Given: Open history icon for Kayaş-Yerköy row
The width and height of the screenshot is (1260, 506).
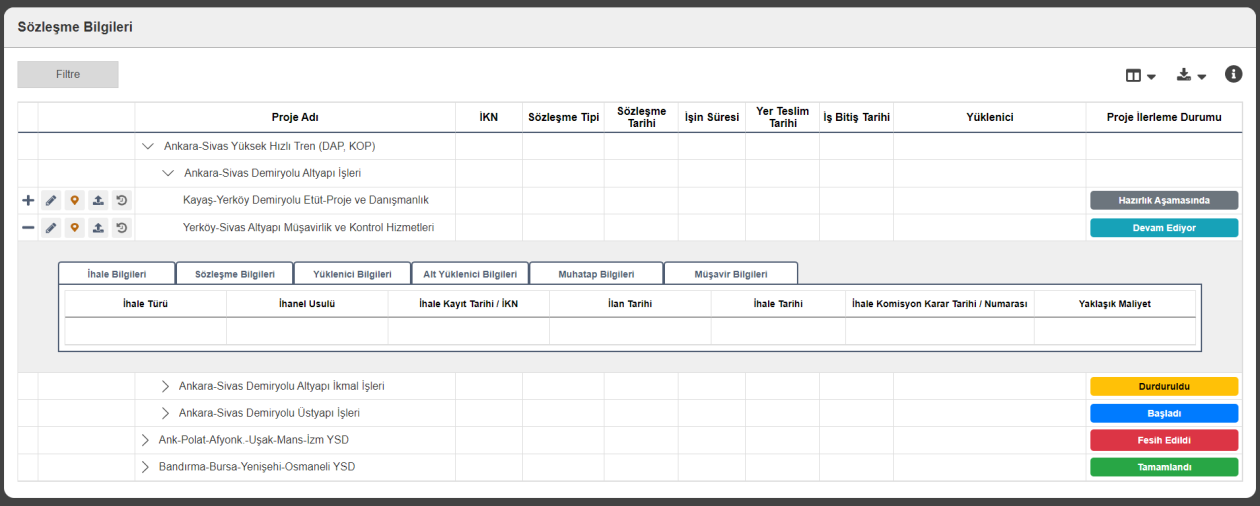Looking at the screenshot, I should pyautogui.click(x=121, y=201).
